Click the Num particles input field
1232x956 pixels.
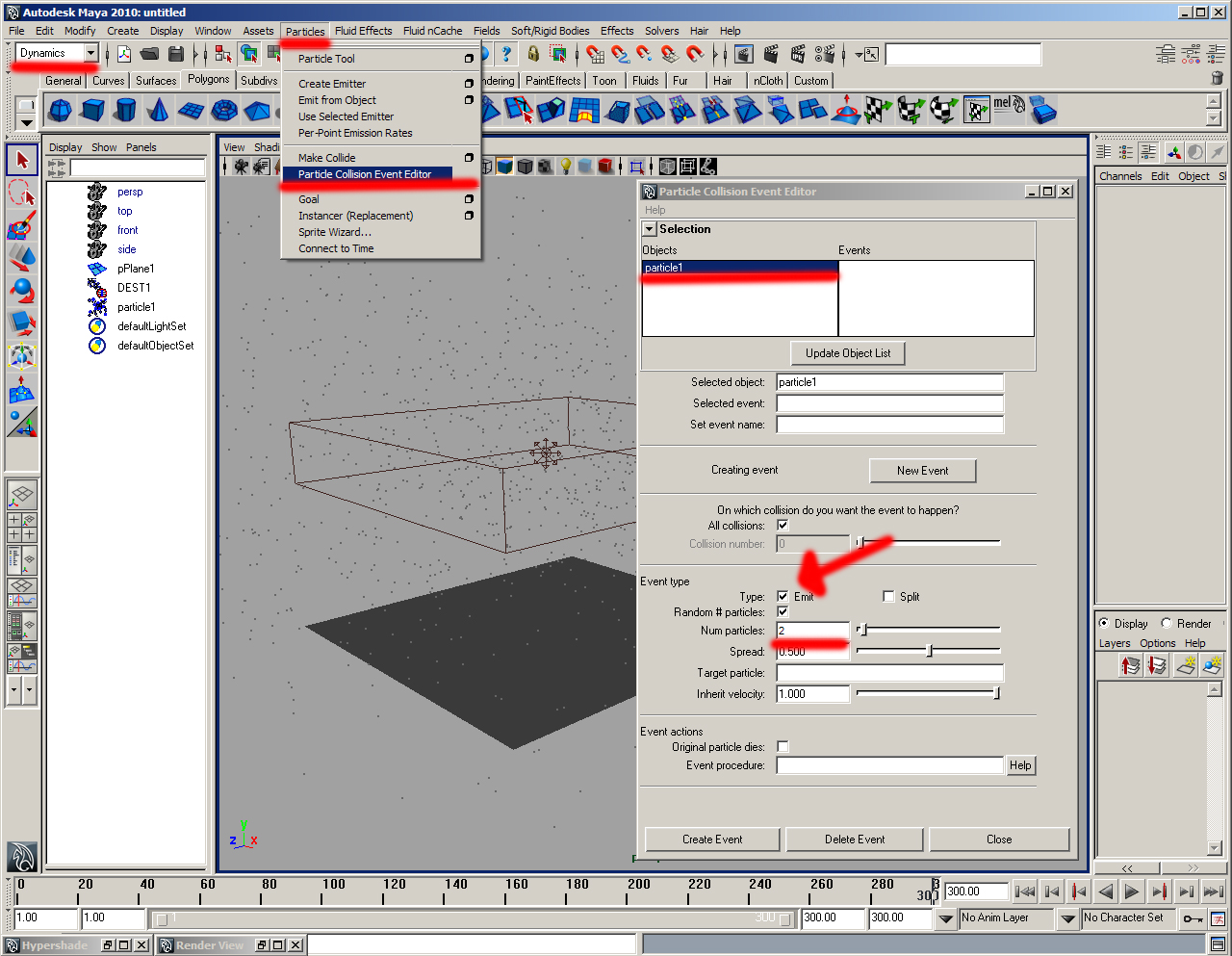tap(813, 631)
